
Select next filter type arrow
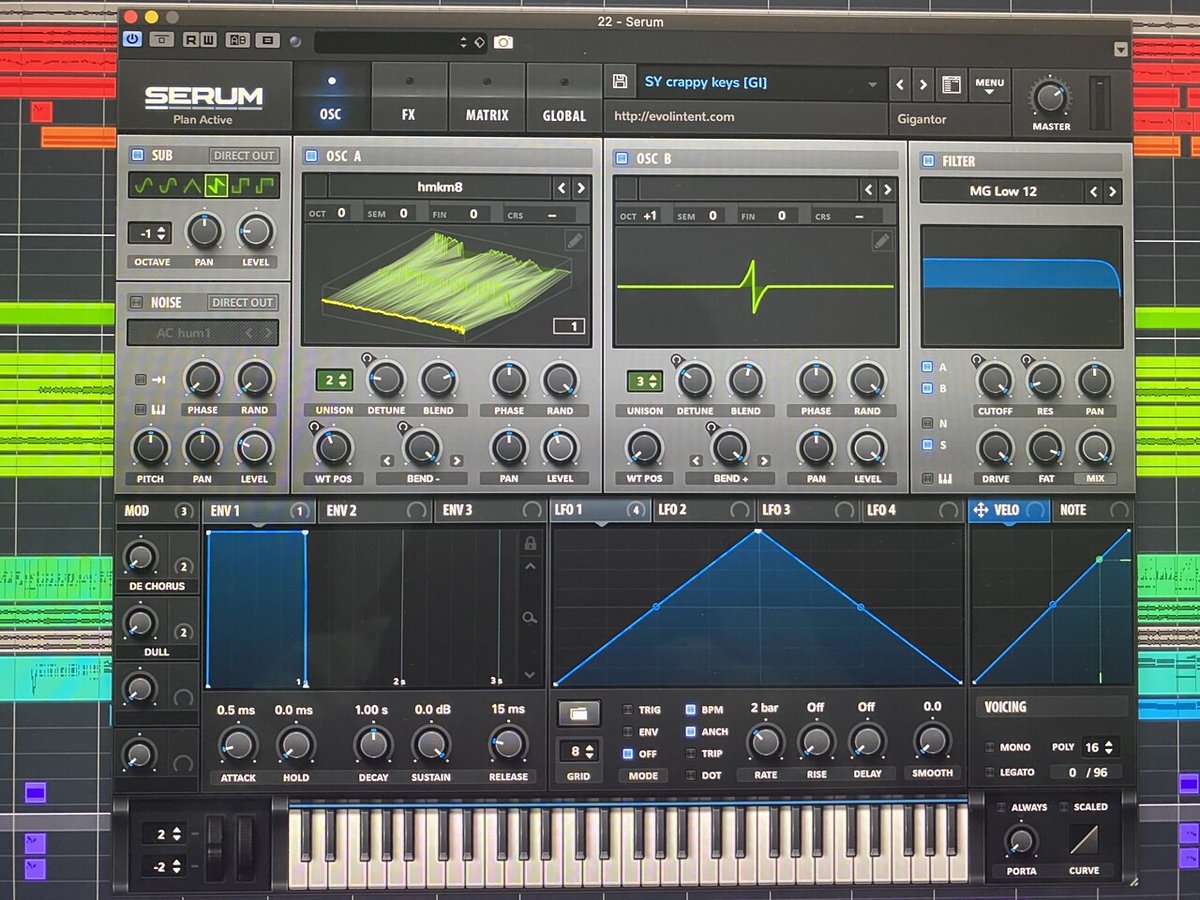pos(1112,191)
